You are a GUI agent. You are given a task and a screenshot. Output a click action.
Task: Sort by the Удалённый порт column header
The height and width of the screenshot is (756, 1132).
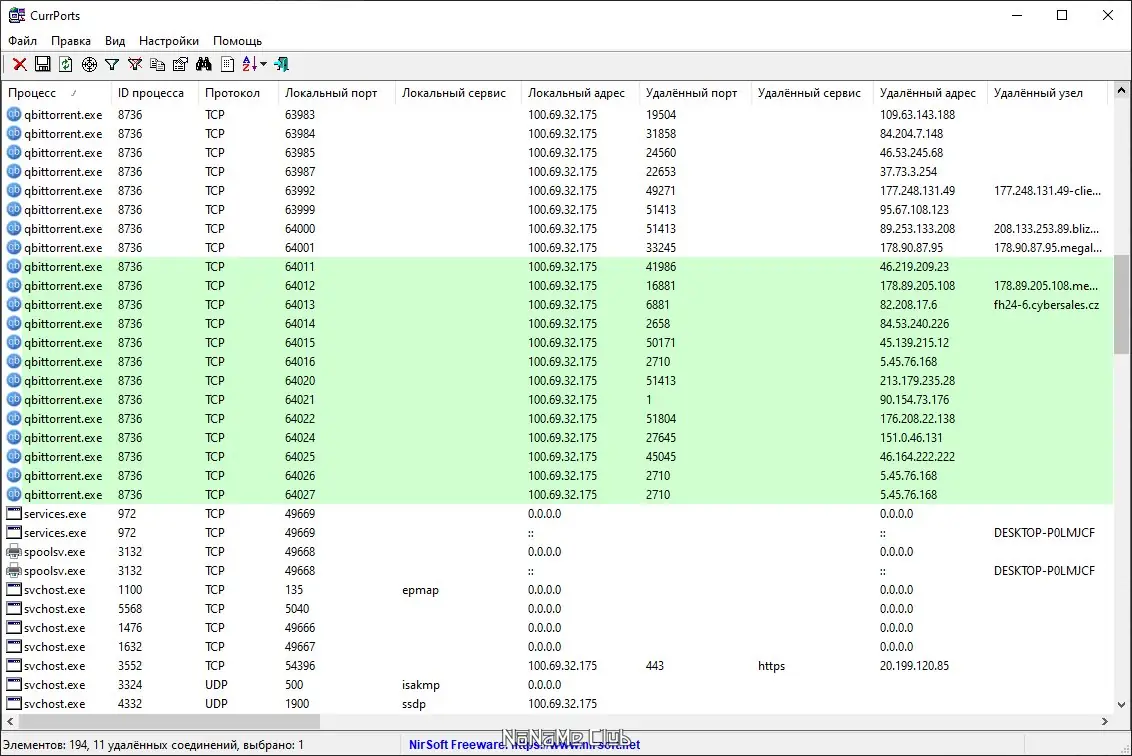(x=695, y=93)
